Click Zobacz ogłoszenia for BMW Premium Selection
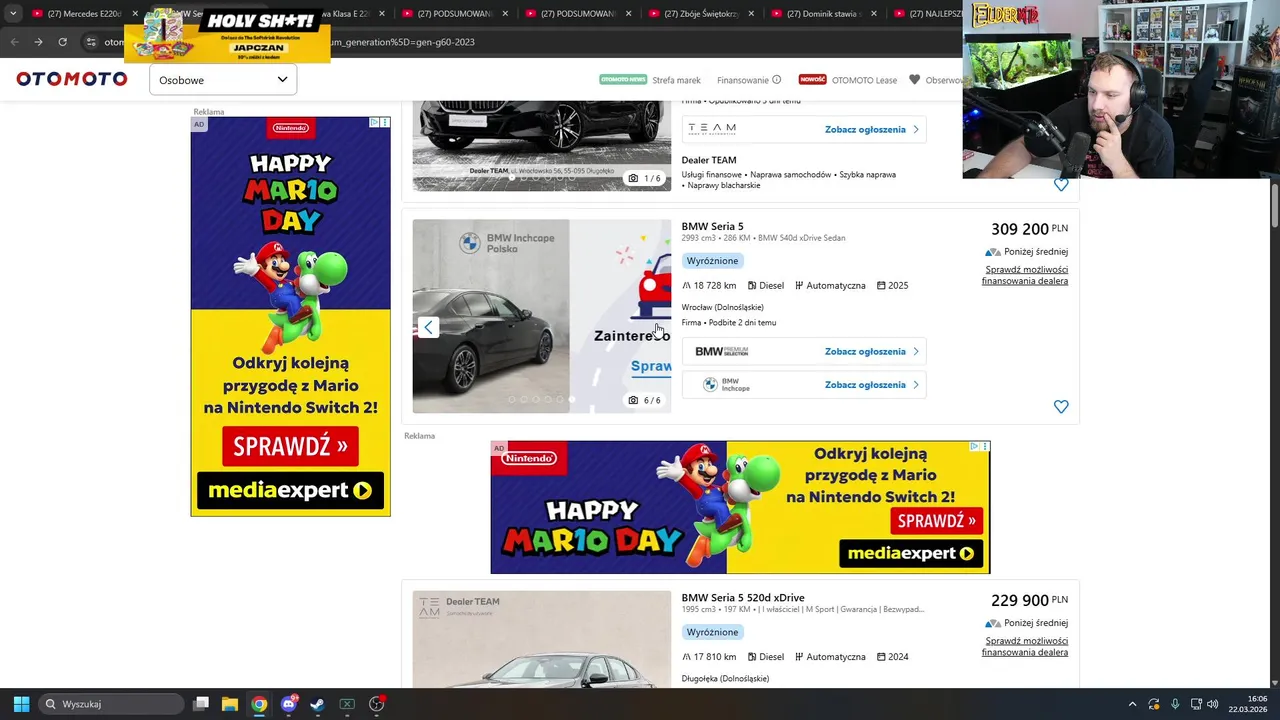 point(871,352)
